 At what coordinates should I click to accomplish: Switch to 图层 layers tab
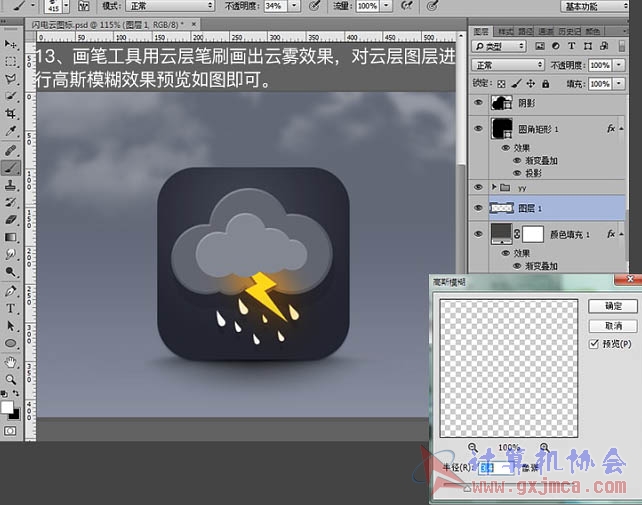[481, 32]
